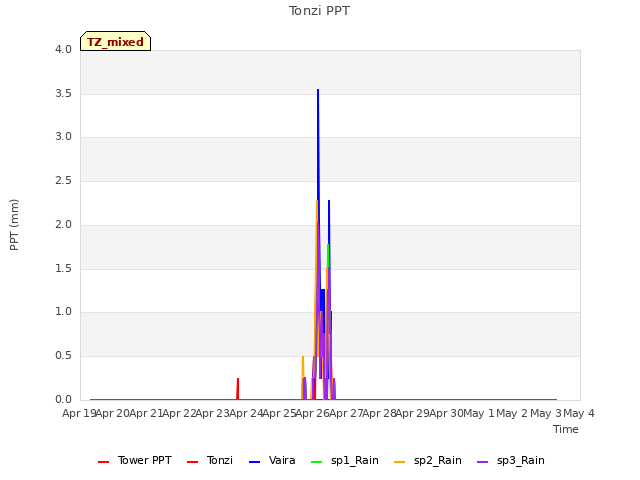This screenshot has width=640, height=480.
Task: Click the Time x-axis label
Action: 566,429
